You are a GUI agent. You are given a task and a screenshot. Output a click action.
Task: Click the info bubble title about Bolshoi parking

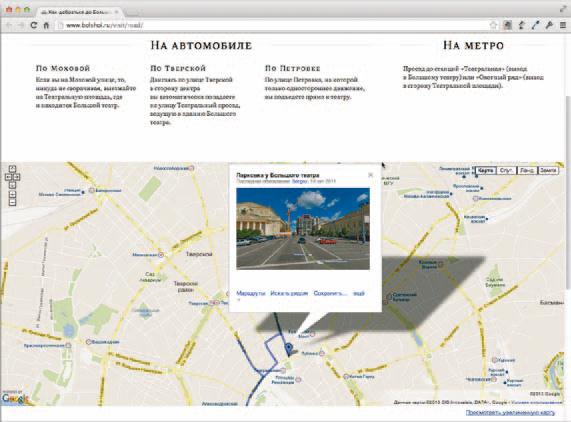(x=277, y=175)
